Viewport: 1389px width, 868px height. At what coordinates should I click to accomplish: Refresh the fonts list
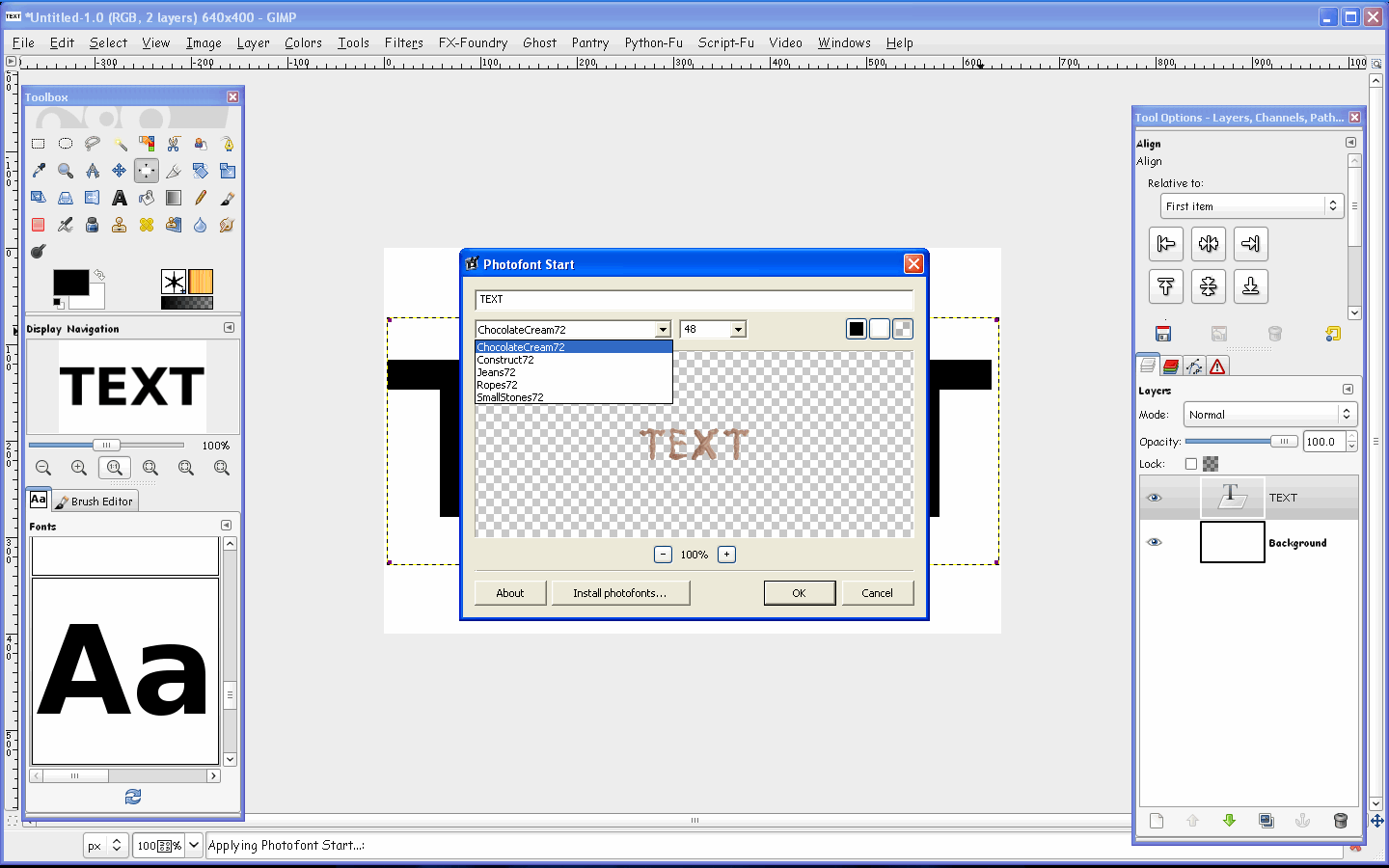click(x=133, y=797)
